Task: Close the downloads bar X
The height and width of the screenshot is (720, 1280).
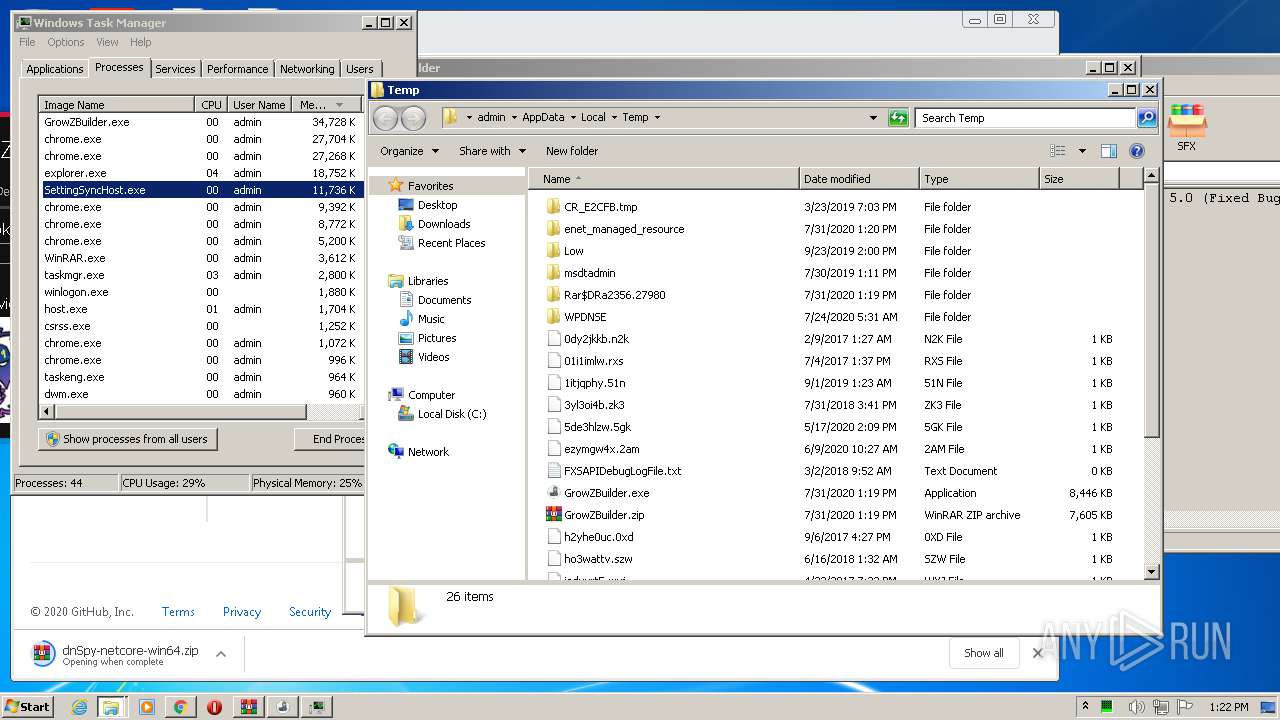Action: click(x=1037, y=653)
